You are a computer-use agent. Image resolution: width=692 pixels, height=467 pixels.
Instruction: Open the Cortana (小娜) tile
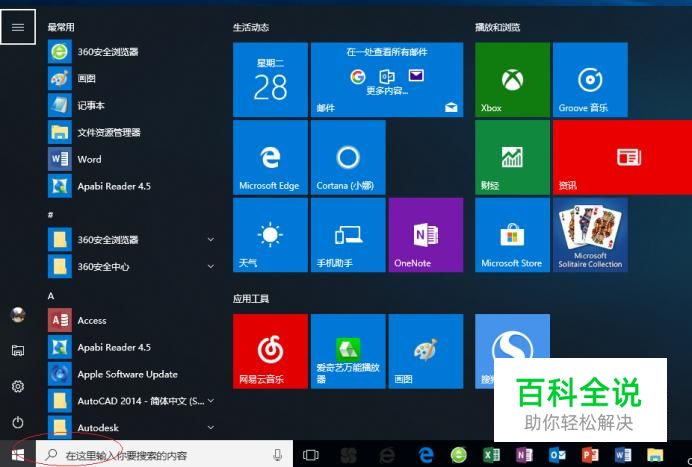tap(348, 158)
